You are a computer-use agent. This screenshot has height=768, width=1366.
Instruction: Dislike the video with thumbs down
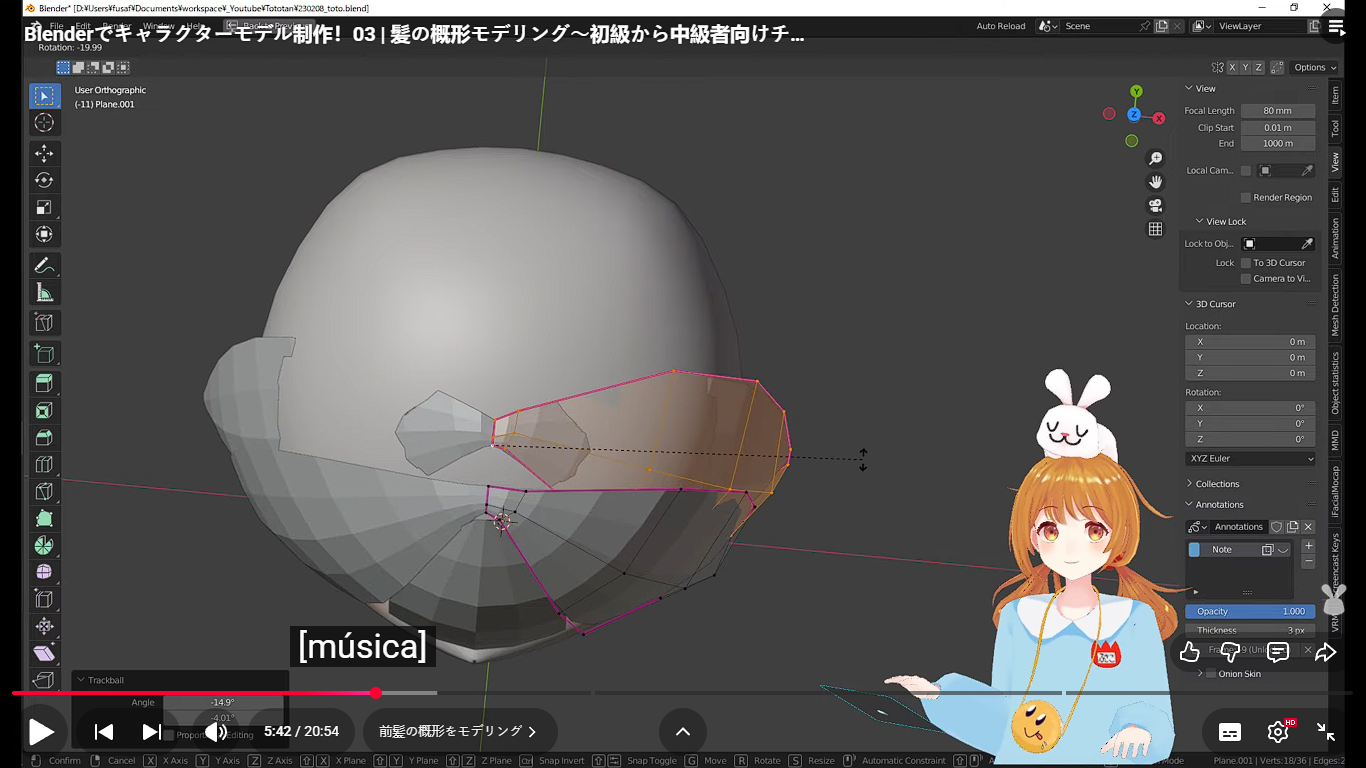[x=1232, y=653]
